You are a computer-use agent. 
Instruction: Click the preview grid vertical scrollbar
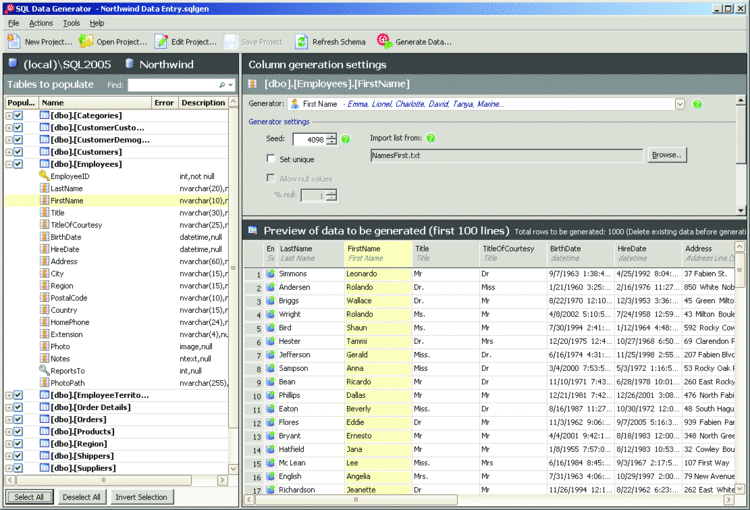[739, 370]
